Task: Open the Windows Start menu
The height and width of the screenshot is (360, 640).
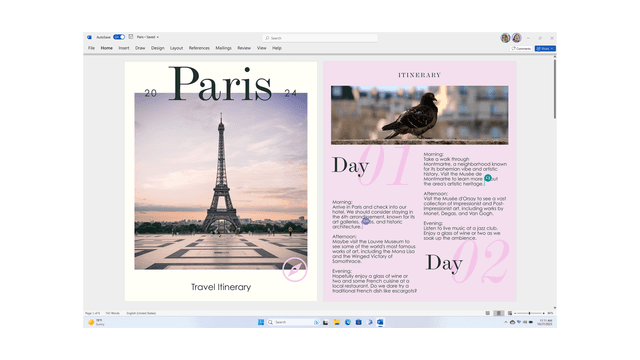Action: (x=261, y=322)
